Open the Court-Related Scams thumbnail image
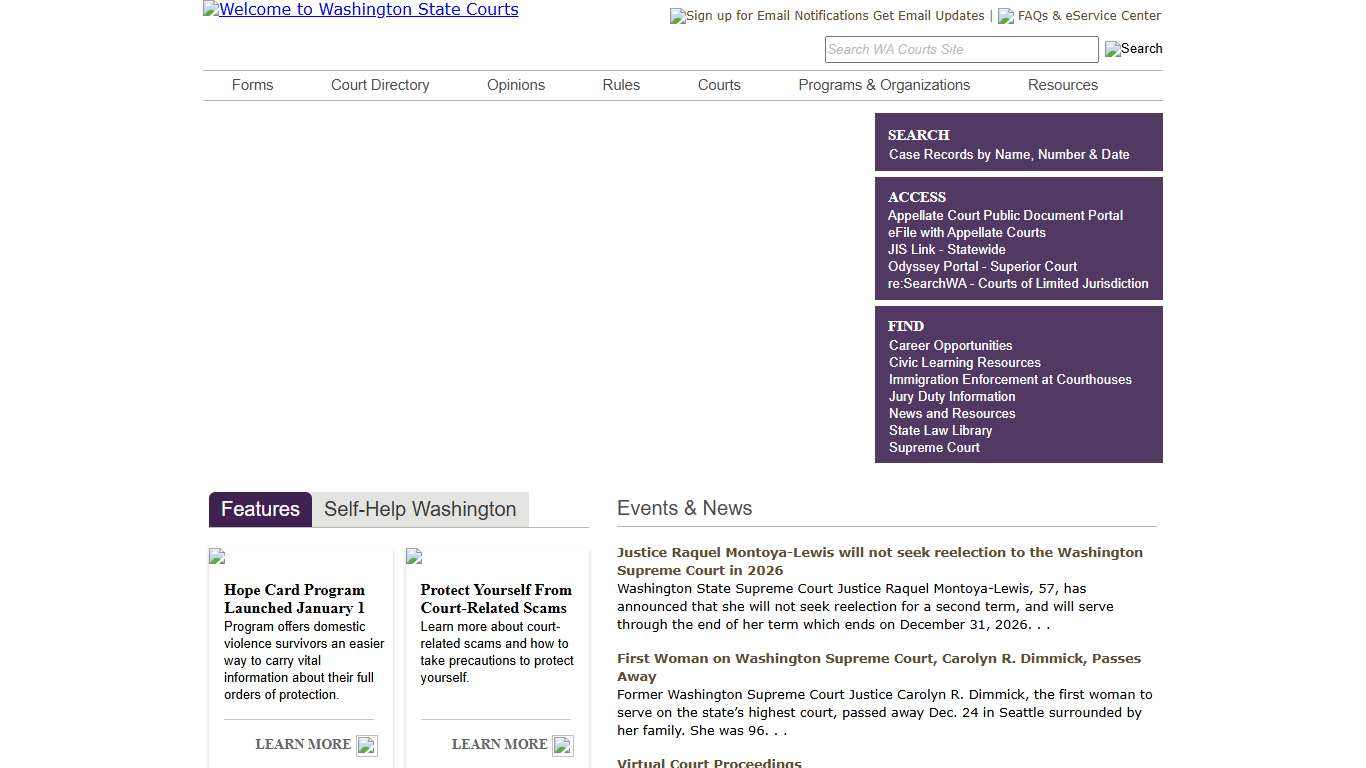Screen dimensions: 1366x768 pos(414,557)
